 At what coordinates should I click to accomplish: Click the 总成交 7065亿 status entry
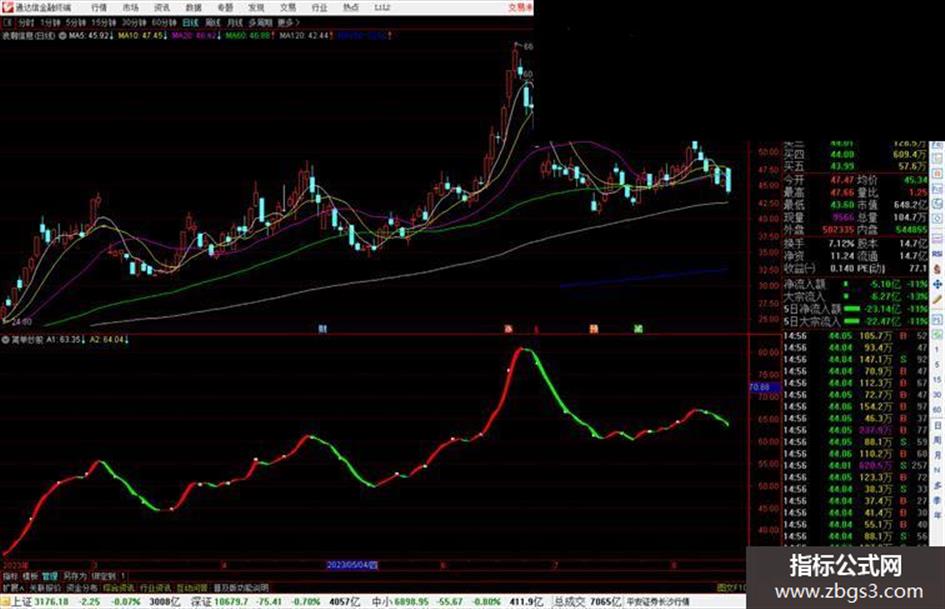coord(587,601)
